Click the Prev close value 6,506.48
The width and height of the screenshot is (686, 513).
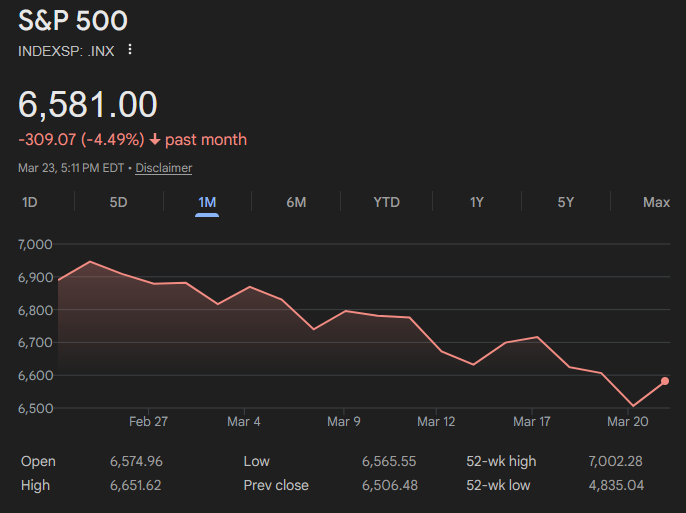point(388,485)
